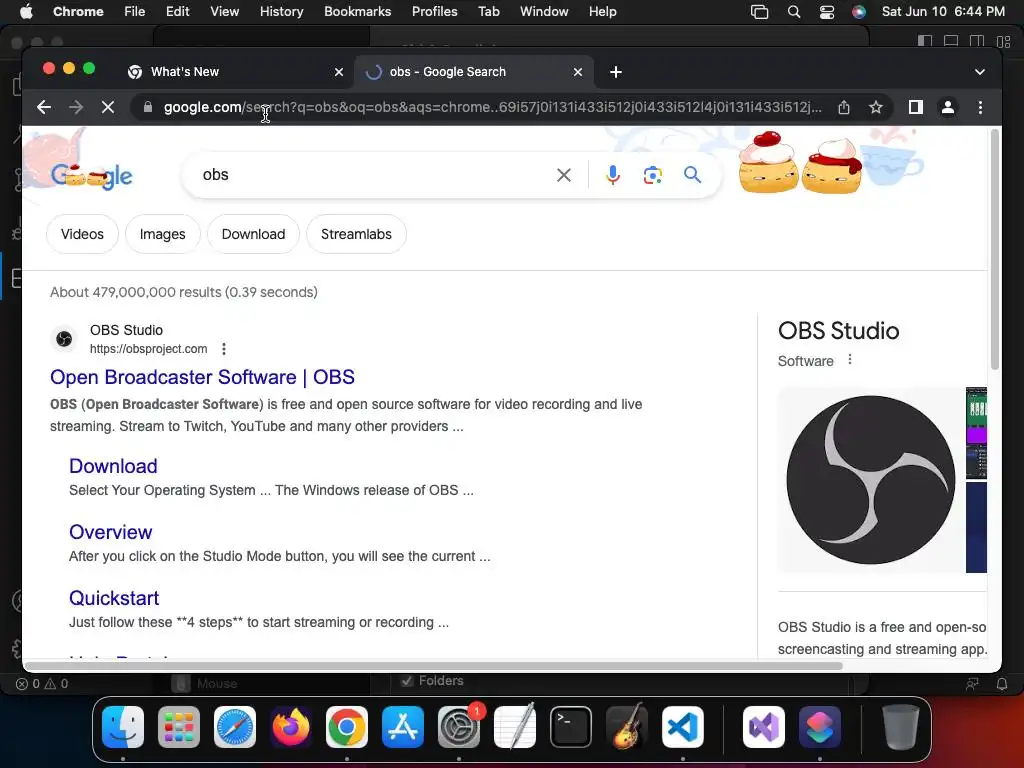Open the Bookmarks menu
This screenshot has width=1024, height=768.
coord(357,12)
